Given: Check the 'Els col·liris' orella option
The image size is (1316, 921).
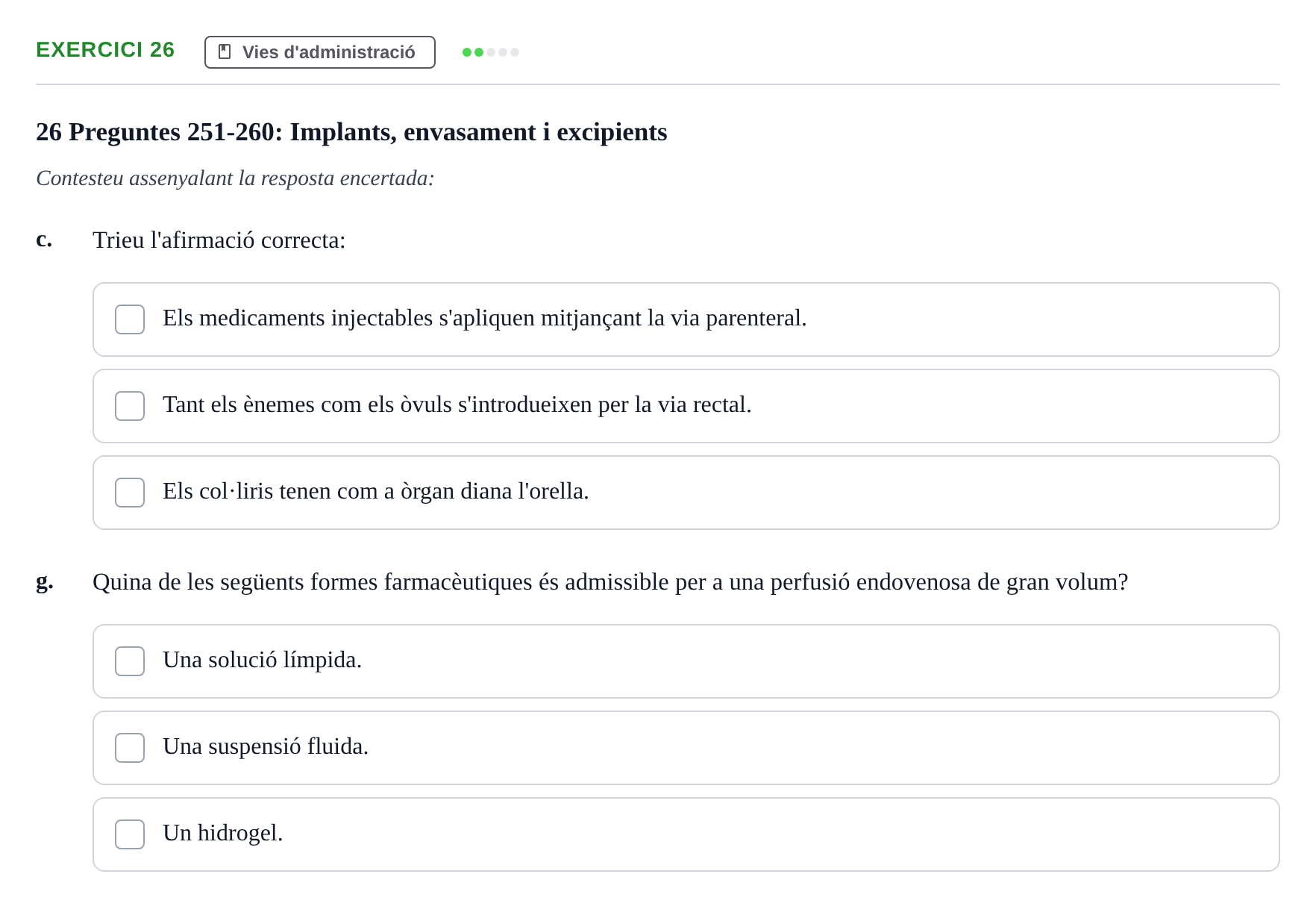Looking at the screenshot, I should click(130, 493).
